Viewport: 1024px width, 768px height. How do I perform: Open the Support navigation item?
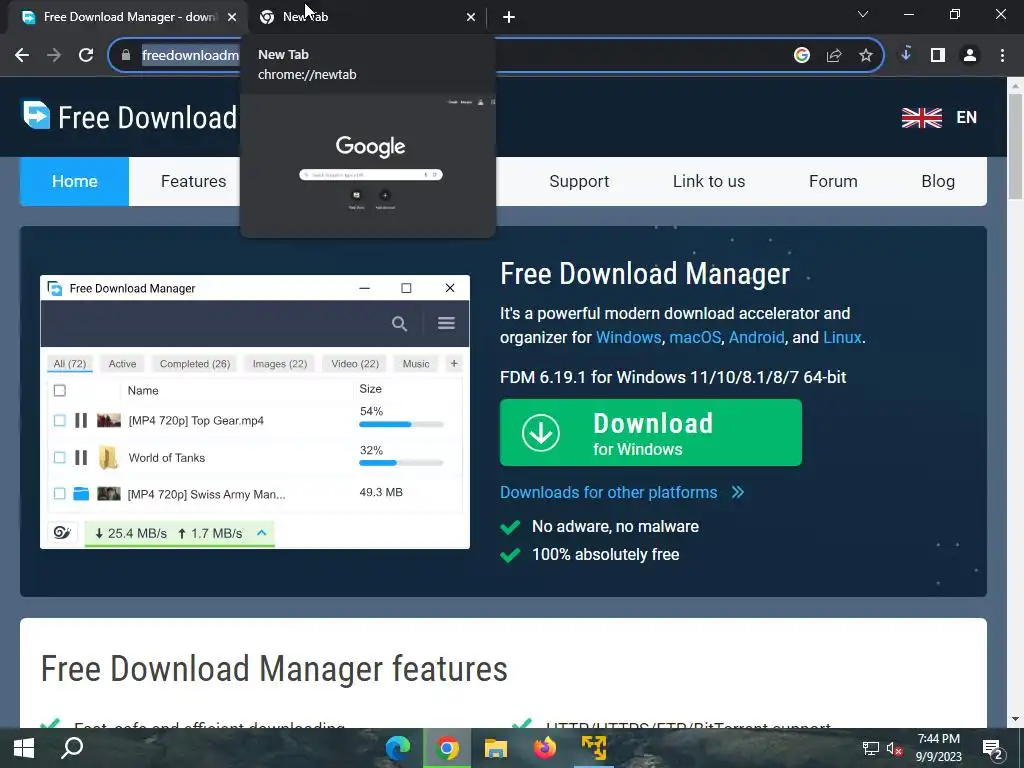579,182
